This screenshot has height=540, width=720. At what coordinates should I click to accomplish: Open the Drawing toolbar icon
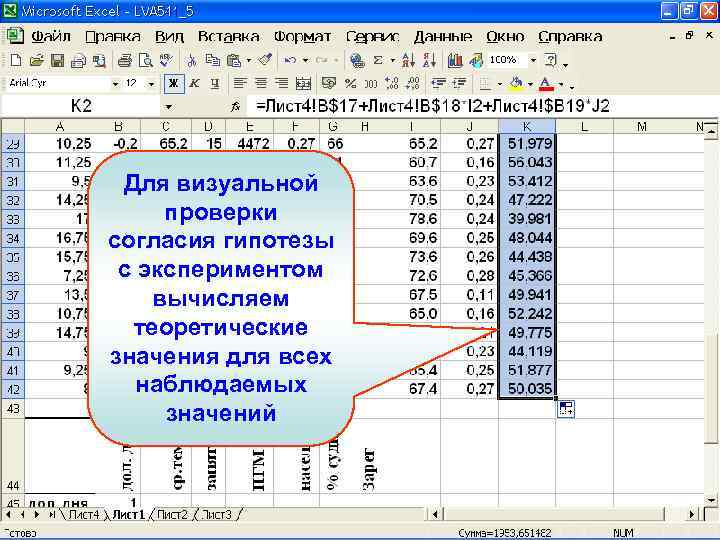pyautogui.click(x=476, y=60)
